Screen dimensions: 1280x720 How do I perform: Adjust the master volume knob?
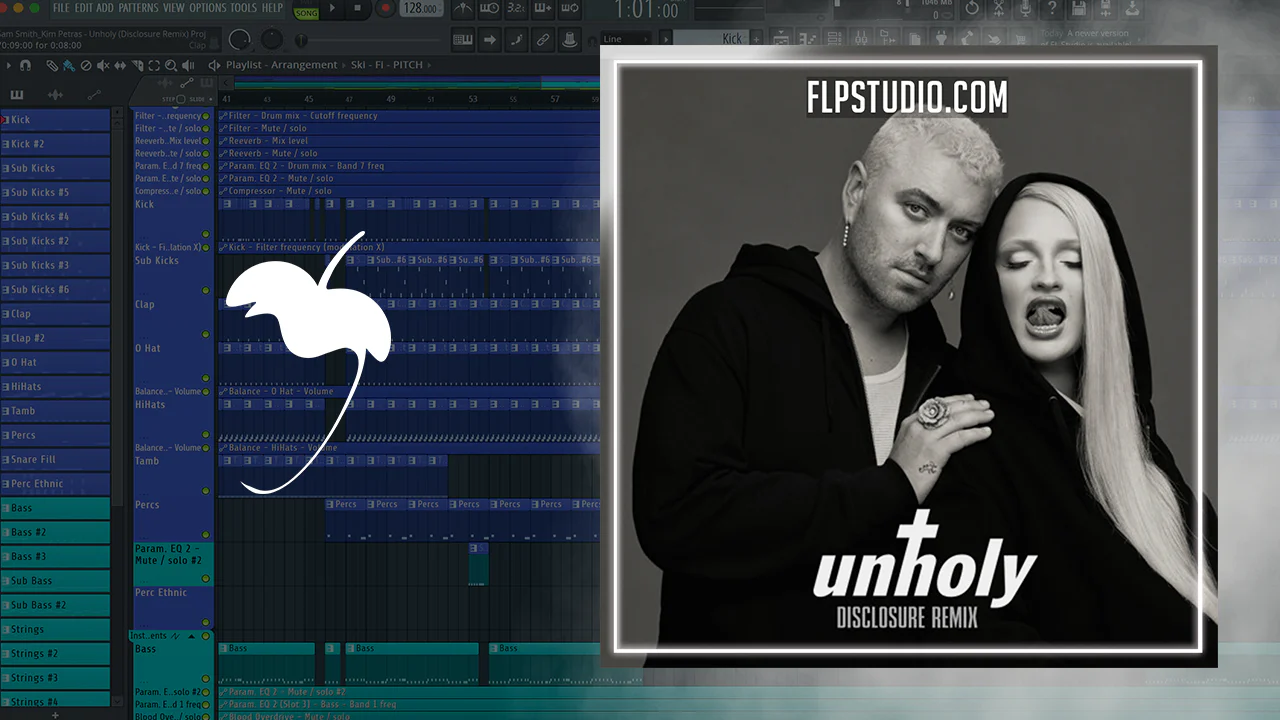point(240,40)
